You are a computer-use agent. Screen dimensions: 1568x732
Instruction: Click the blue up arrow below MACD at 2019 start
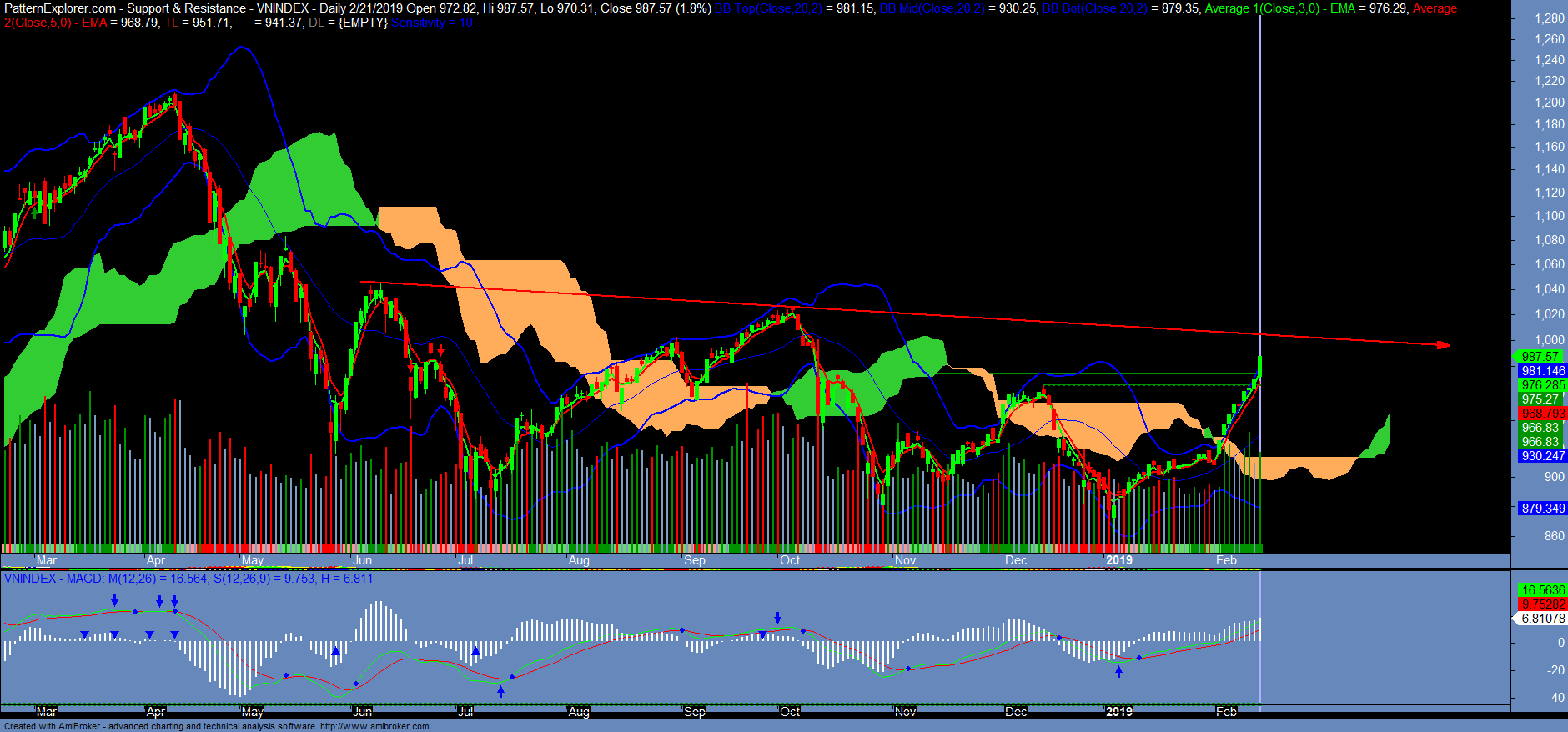coord(1118,672)
